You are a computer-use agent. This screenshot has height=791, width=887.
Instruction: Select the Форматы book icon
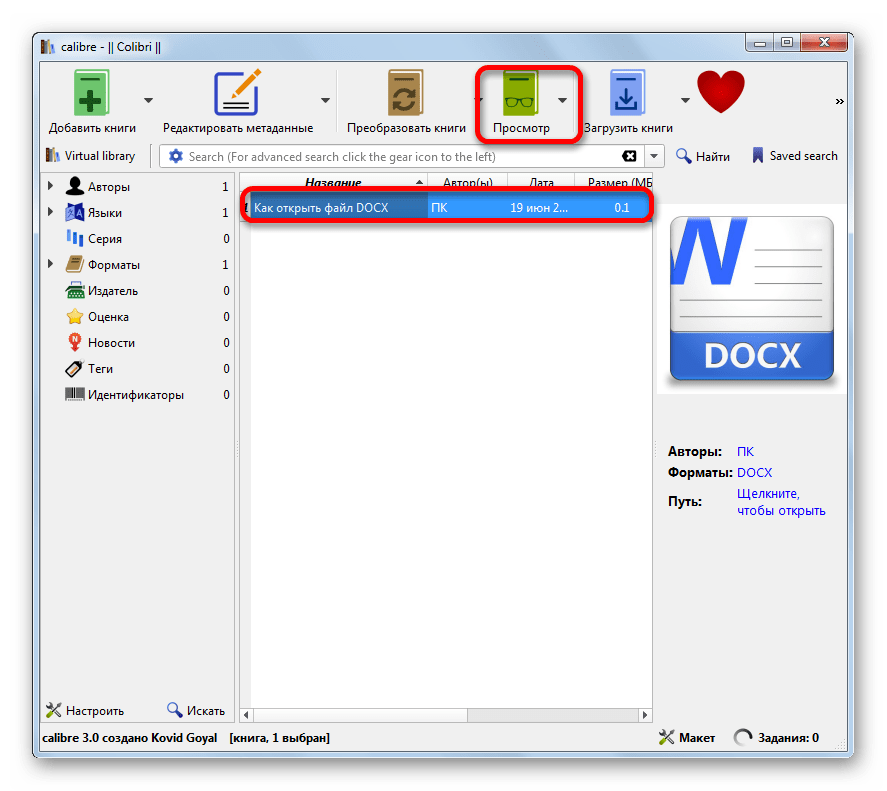coord(75,264)
